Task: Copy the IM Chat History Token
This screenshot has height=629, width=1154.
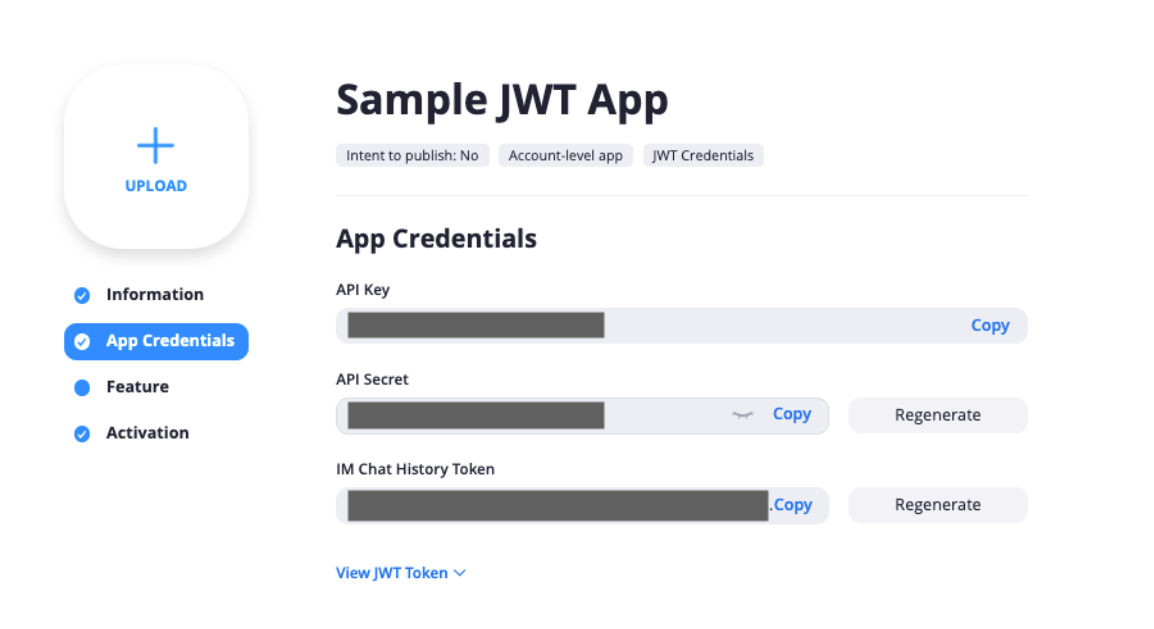Action: [x=792, y=505]
